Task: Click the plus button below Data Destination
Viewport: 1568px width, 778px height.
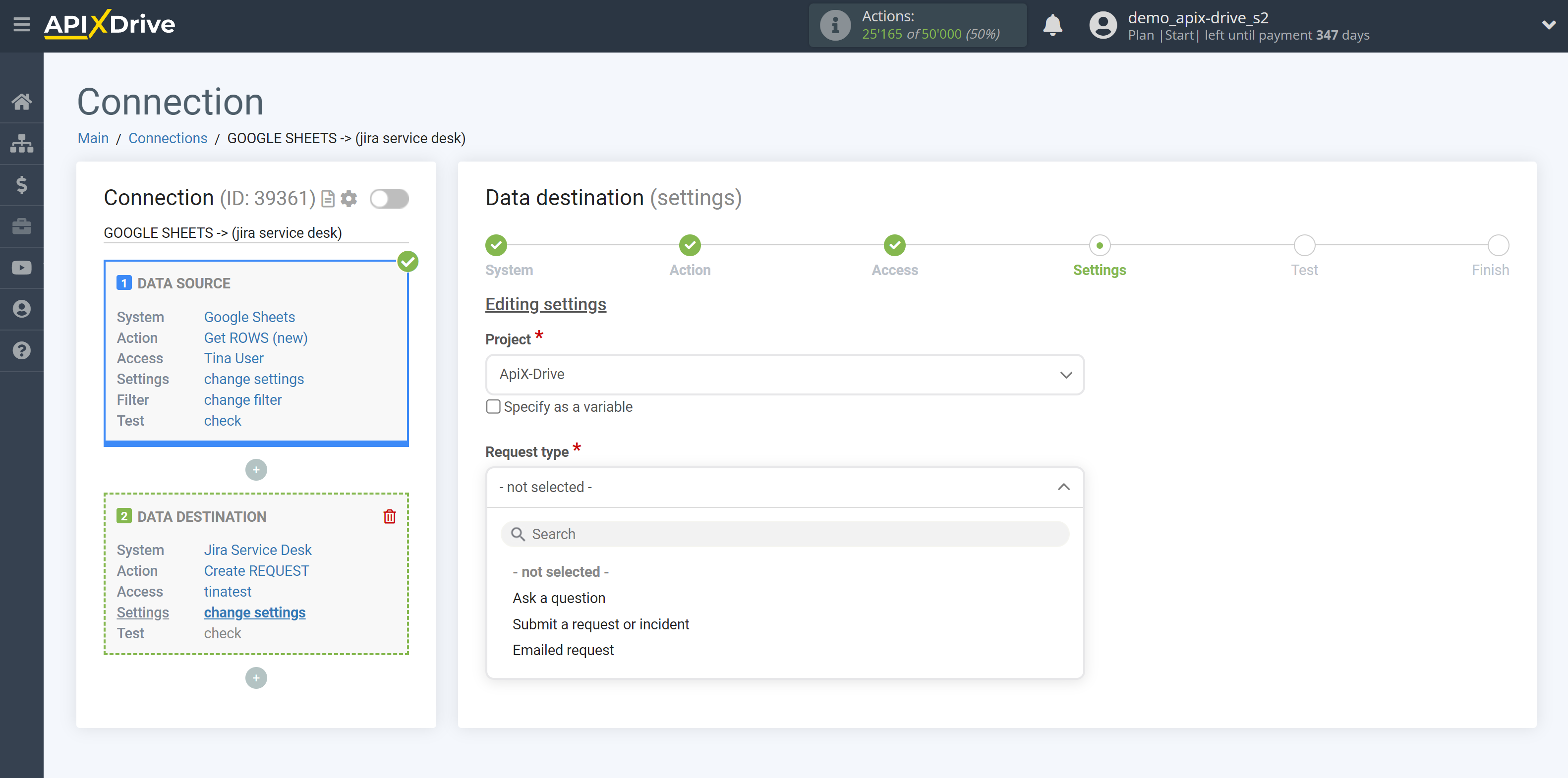Action: coord(256,678)
